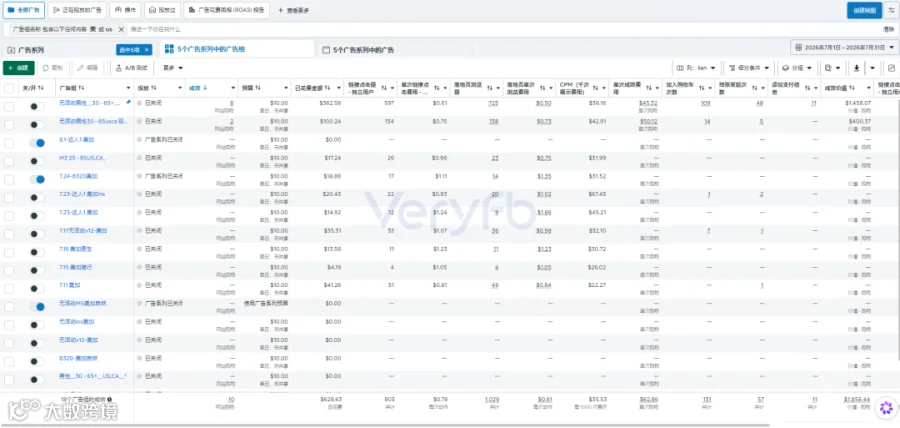Open the 7.17无活动v12-美加 ad set link

pos(83,231)
